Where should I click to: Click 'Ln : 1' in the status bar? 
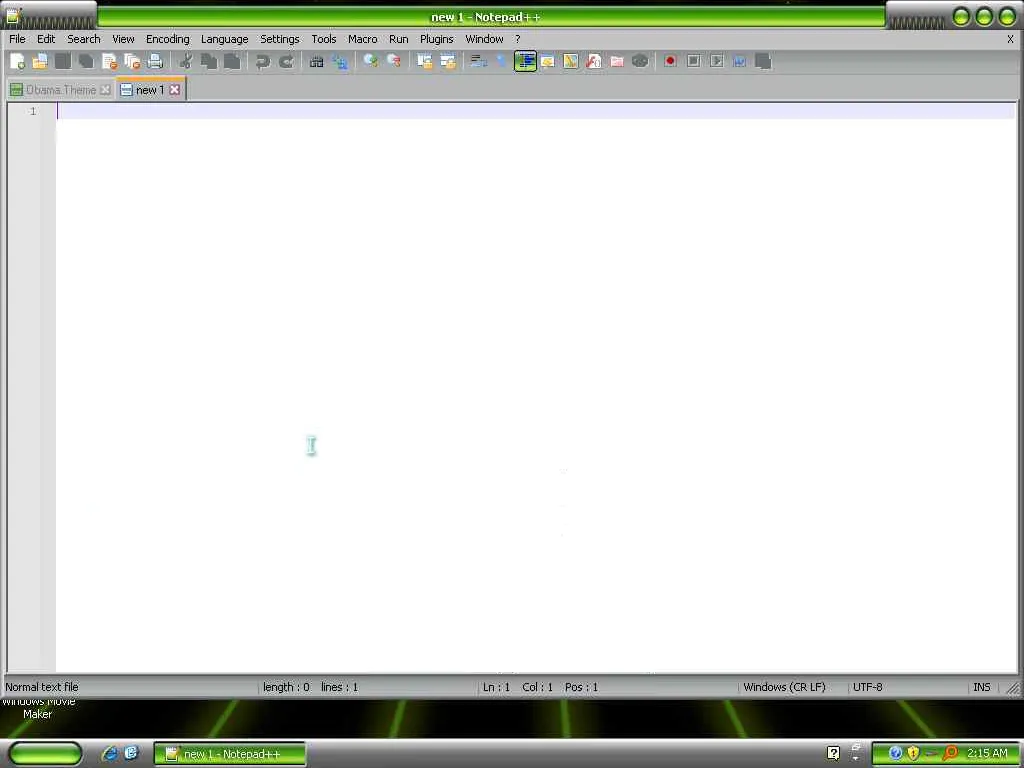496,687
